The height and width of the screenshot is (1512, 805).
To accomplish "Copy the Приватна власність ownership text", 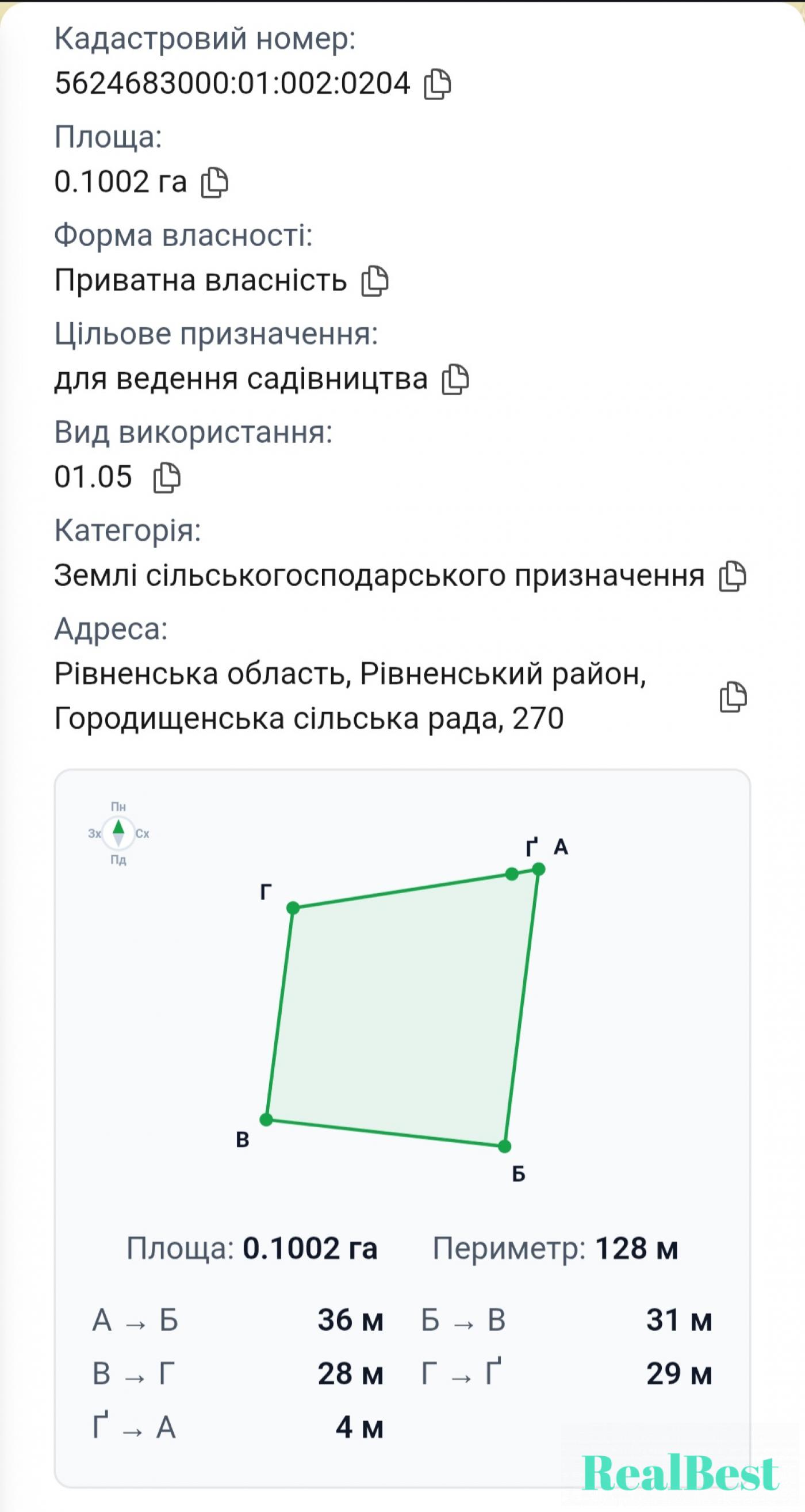I will 375,281.
